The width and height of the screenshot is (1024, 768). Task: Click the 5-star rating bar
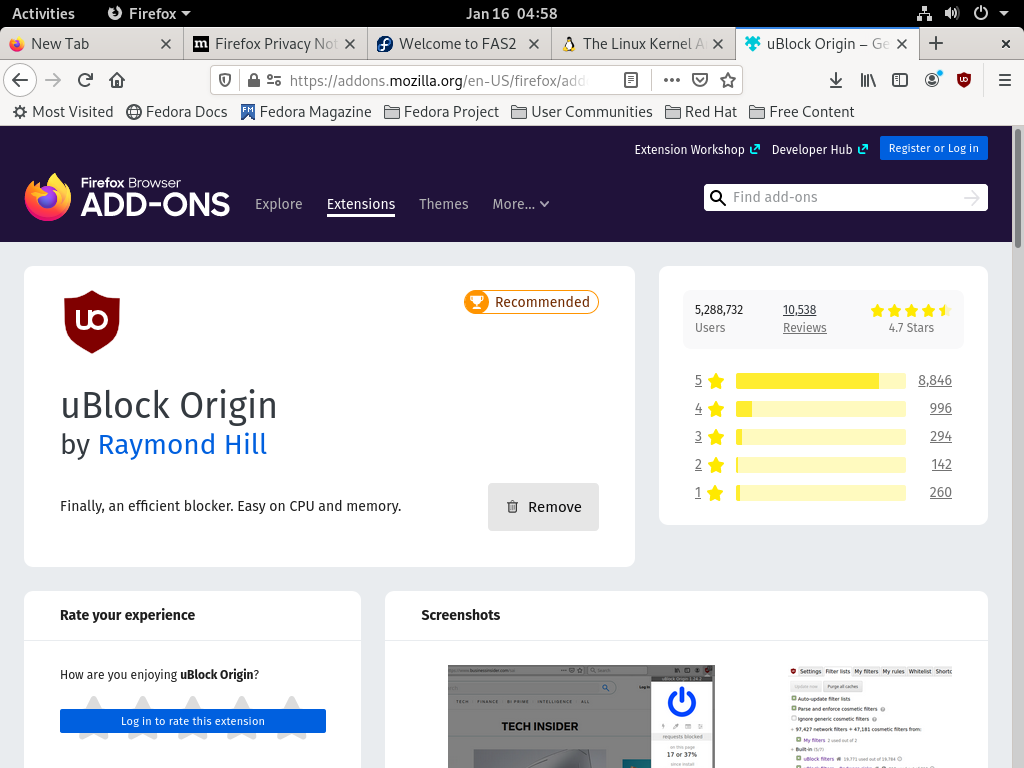pos(820,381)
